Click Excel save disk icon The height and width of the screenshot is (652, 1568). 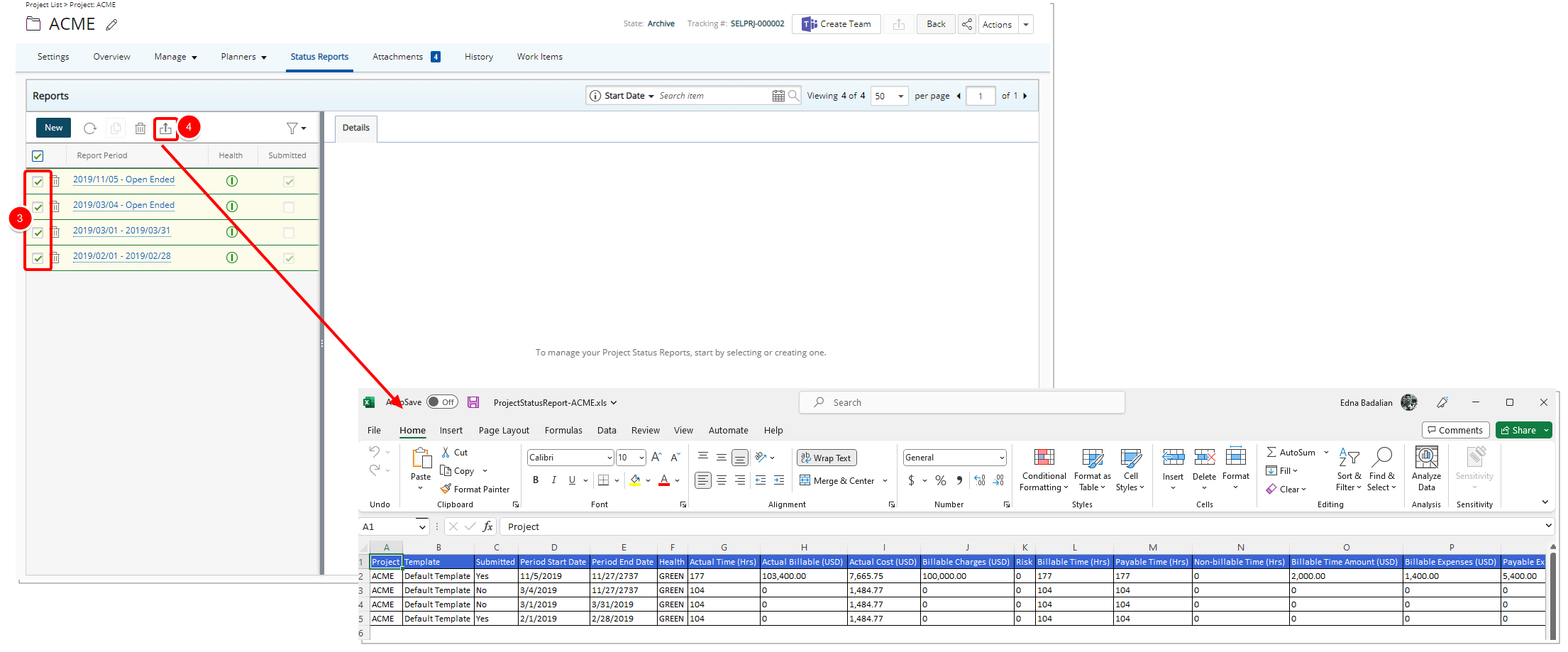(473, 402)
